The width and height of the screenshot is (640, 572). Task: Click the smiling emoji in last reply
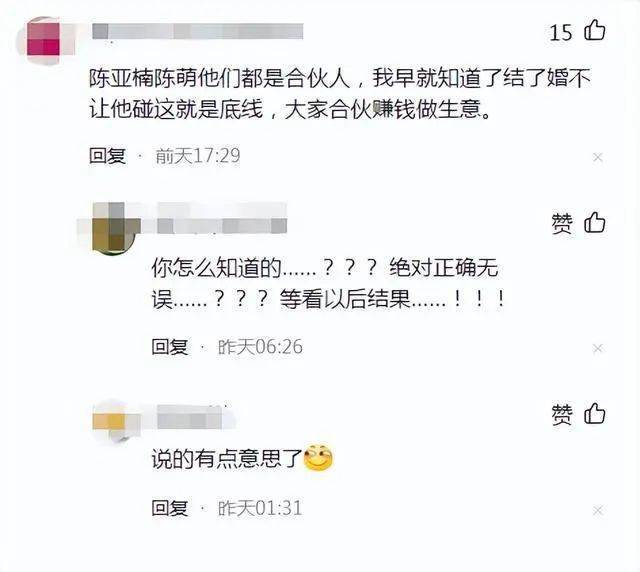click(x=318, y=458)
